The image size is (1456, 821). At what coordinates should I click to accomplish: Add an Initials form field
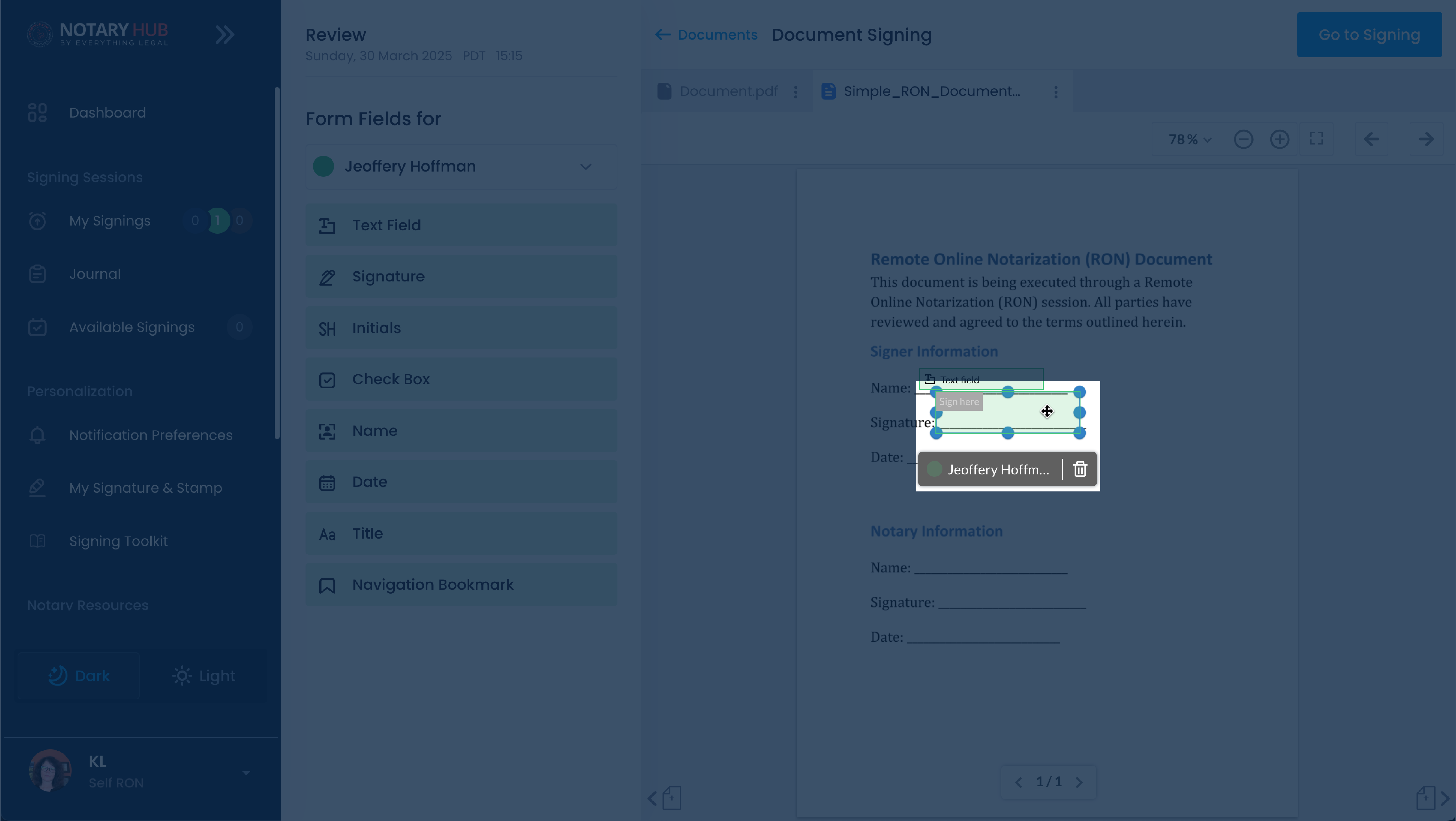[461, 328]
